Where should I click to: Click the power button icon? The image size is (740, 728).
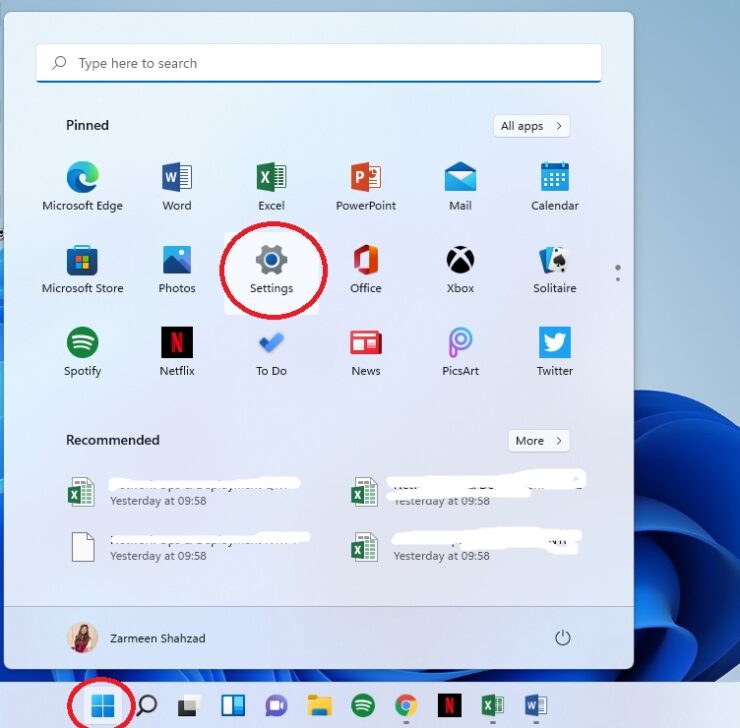(x=562, y=638)
